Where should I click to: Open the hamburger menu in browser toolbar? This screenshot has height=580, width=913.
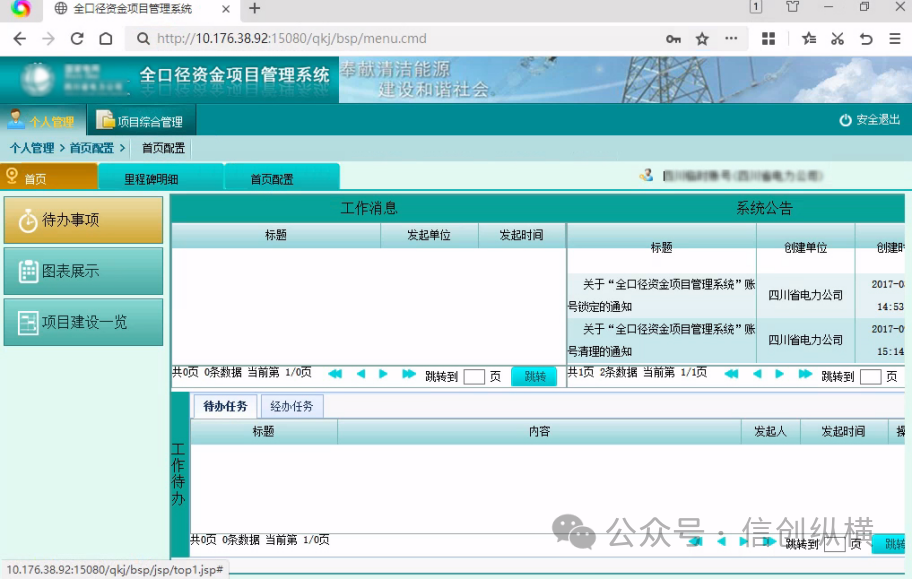point(895,37)
